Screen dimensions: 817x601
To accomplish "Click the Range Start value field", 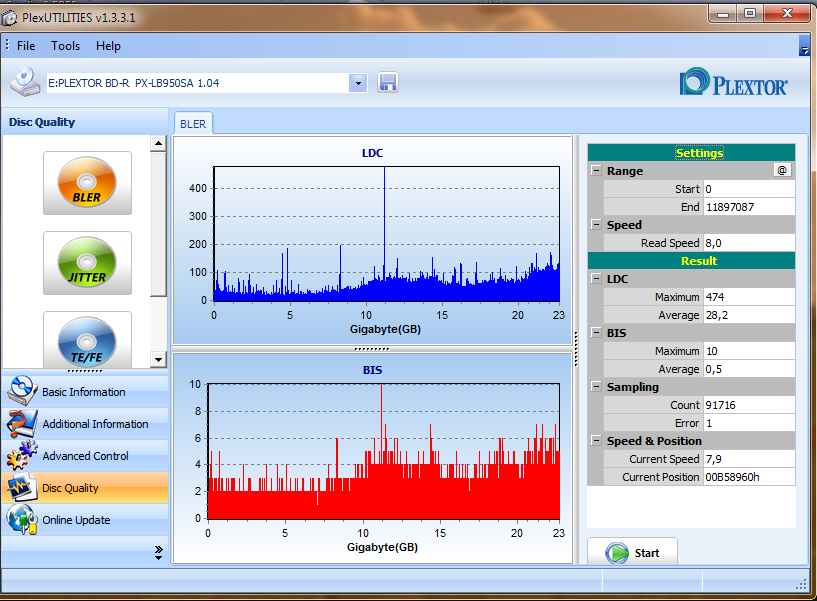I will (x=749, y=189).
